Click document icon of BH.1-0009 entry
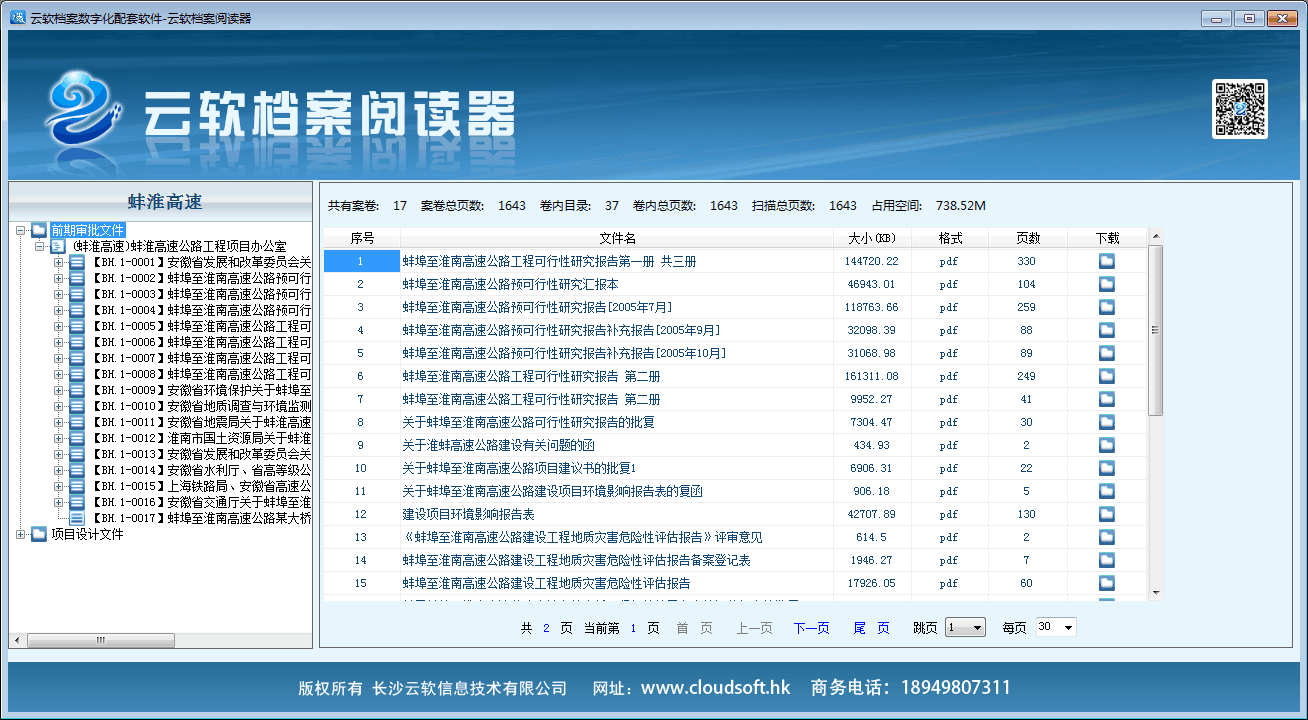Image resolution: width=1308 pixels, height=720 pixels. coord(77,390)
